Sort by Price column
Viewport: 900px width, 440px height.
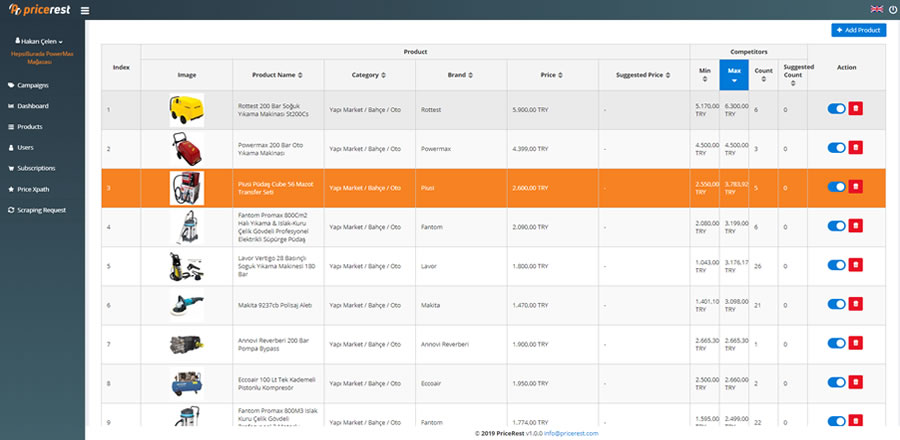(552, 75)
